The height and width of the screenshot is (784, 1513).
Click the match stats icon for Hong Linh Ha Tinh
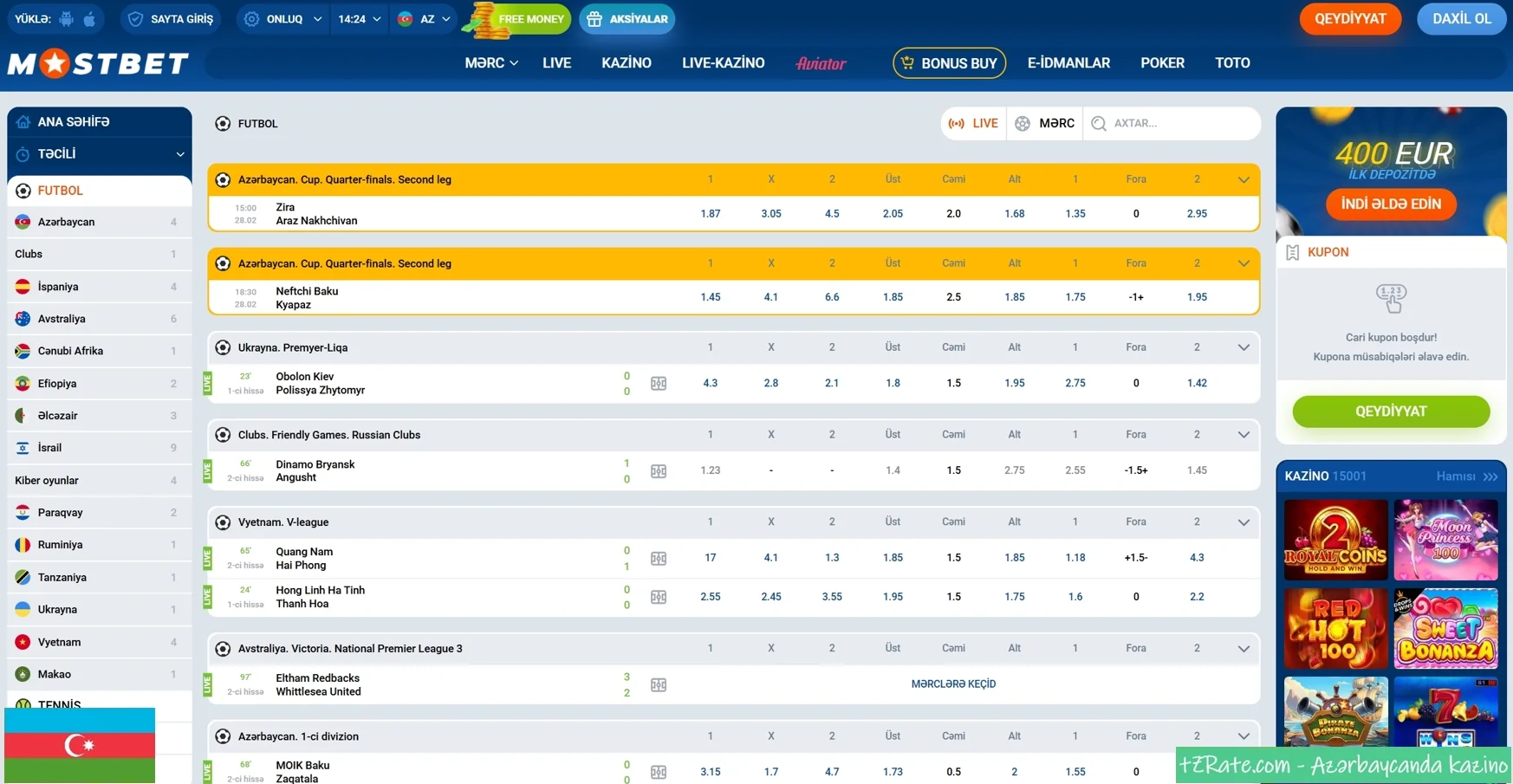pos(659,597)
